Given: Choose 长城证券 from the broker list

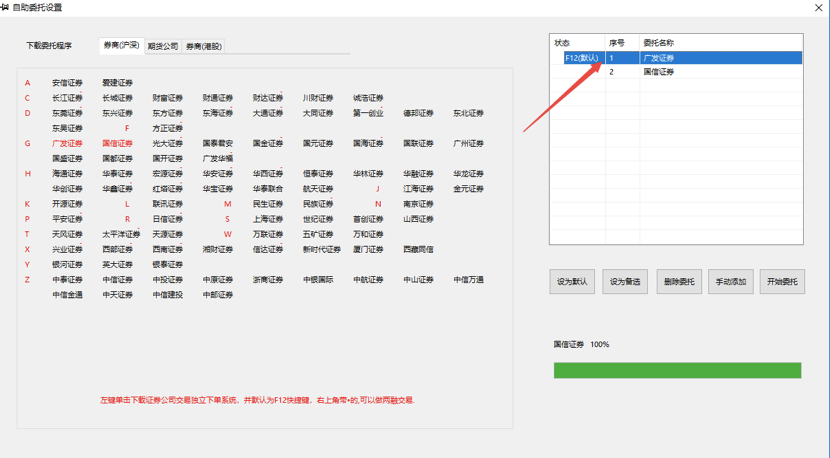Looking at the screenshot, I should click(118, 98).
